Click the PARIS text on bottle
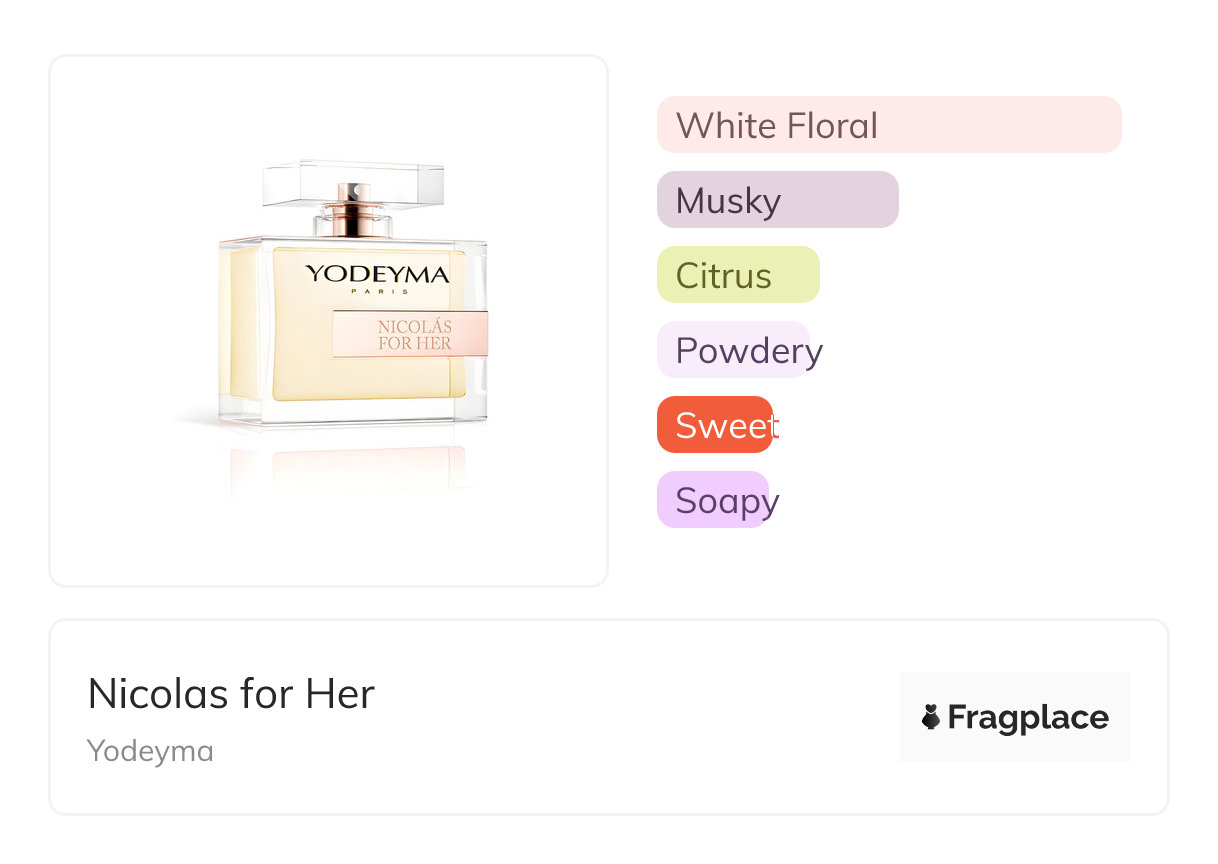Screen dimensions: 1218x864 pos(377,291)
